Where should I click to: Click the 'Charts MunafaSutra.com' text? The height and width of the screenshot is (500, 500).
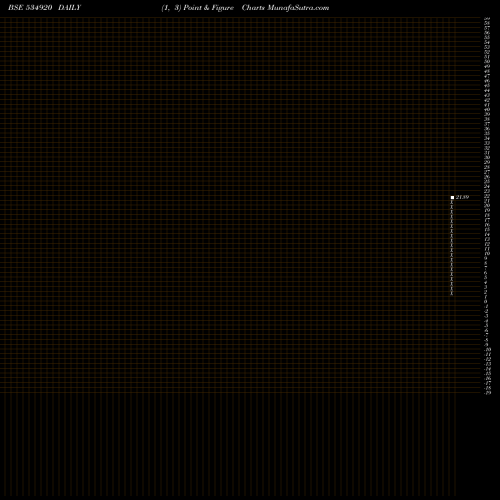pos(285,8)
